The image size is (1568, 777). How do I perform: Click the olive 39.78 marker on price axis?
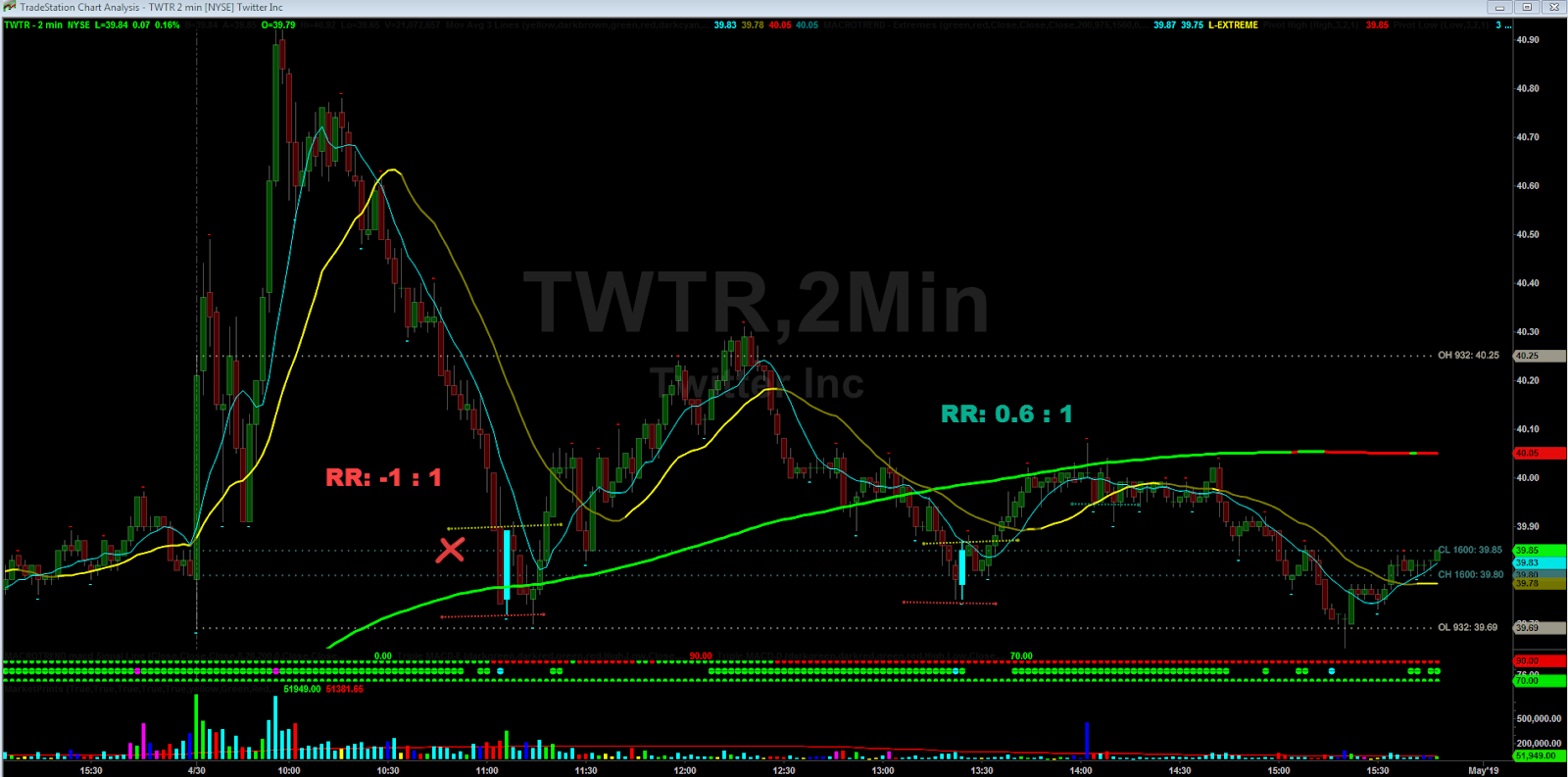tap(1540, 584)
